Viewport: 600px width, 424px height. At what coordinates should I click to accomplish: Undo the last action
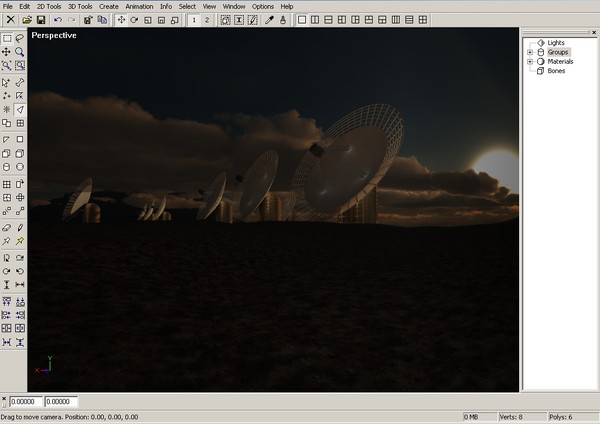[58, 20]
